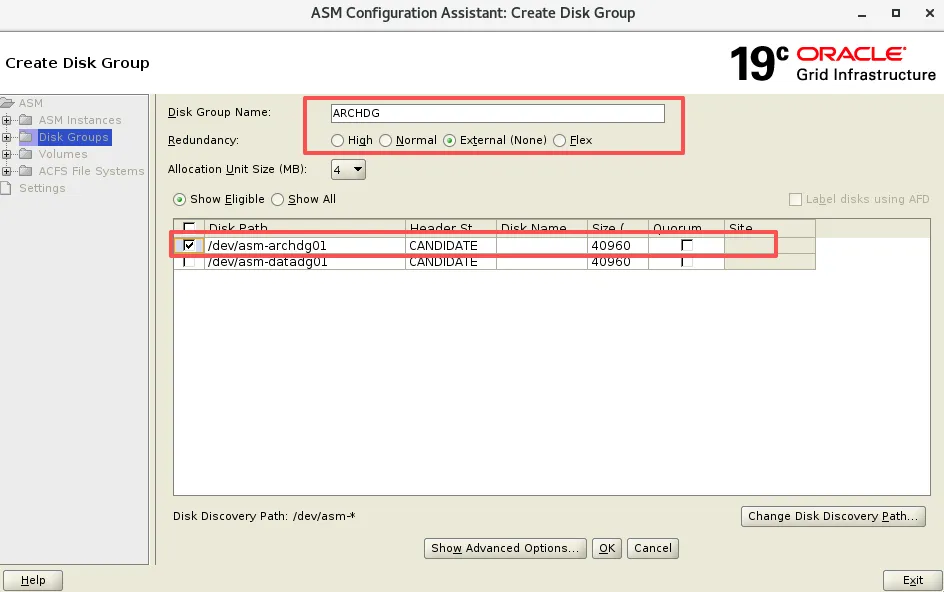Toggle Label disks using AFD checkbox
Screen dimensions: 944x592
(795, 199)
